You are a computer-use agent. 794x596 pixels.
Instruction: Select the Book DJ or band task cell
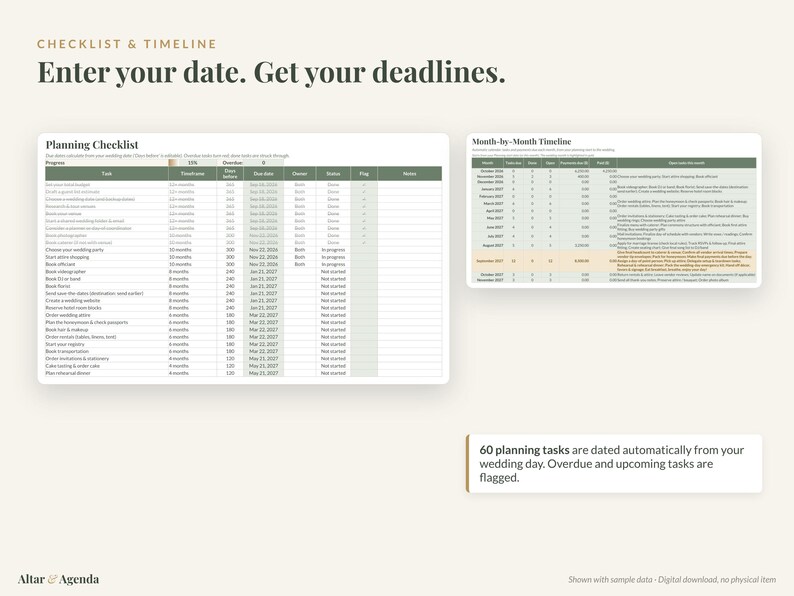tap(107, 279)
